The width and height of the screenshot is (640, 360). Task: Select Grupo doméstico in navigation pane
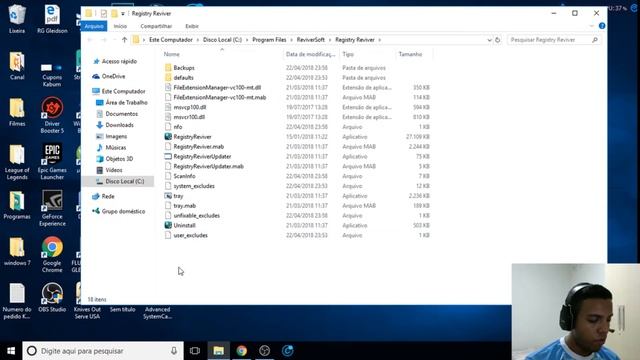123,211
